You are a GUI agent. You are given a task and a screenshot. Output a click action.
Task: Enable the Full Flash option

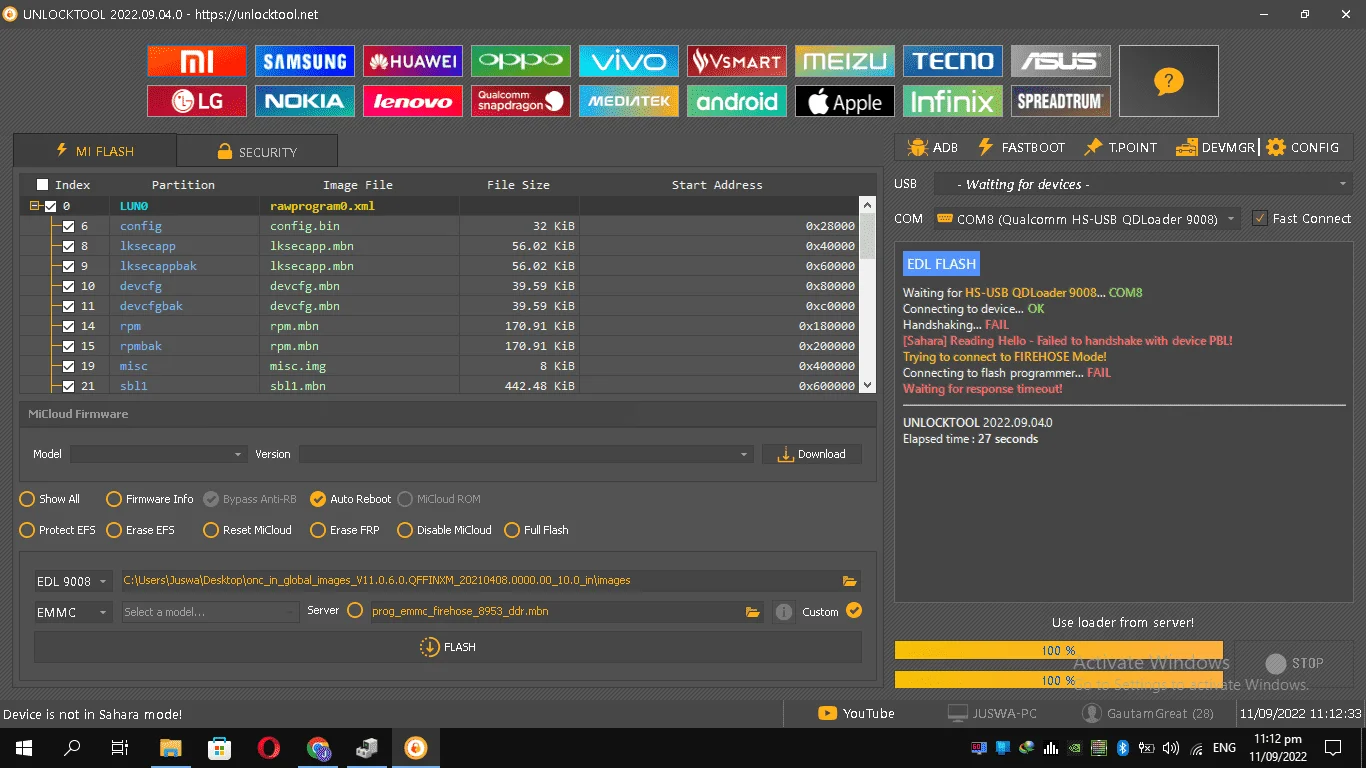(x=537, y=530)
